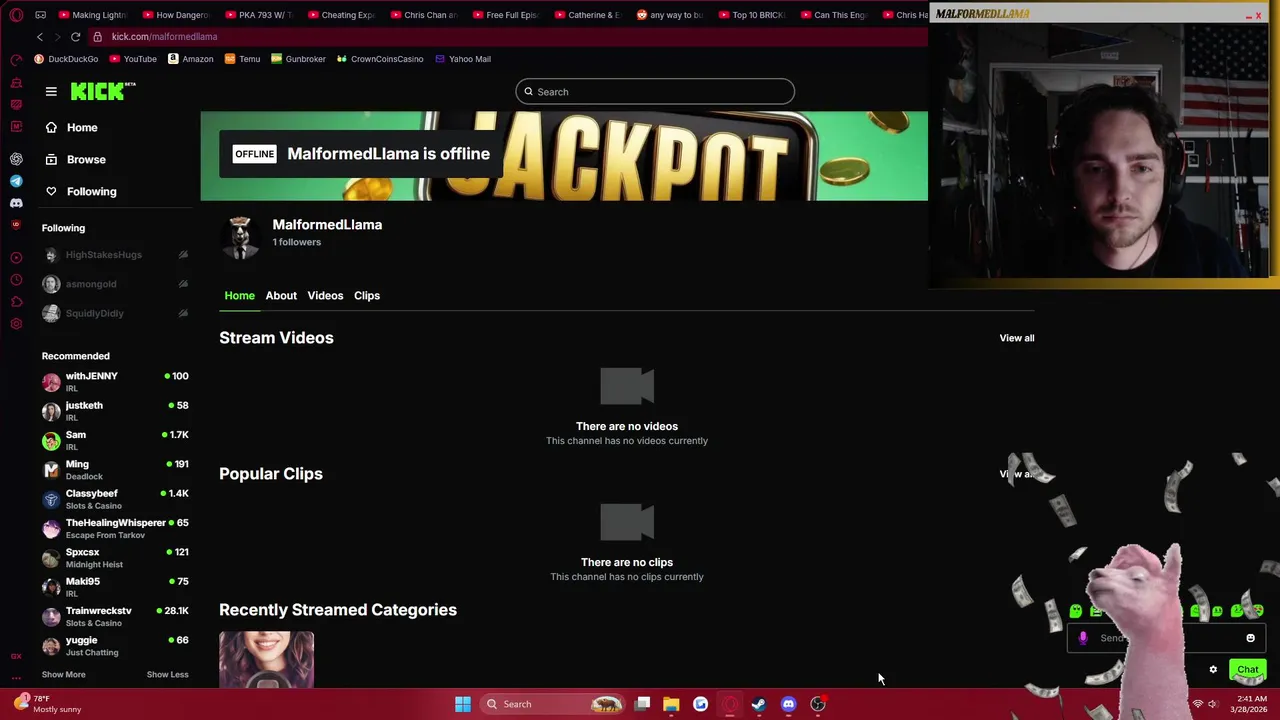The width and height of the screenshot is (1280, 720).
Task: Reload the current page
Action: 75,37
